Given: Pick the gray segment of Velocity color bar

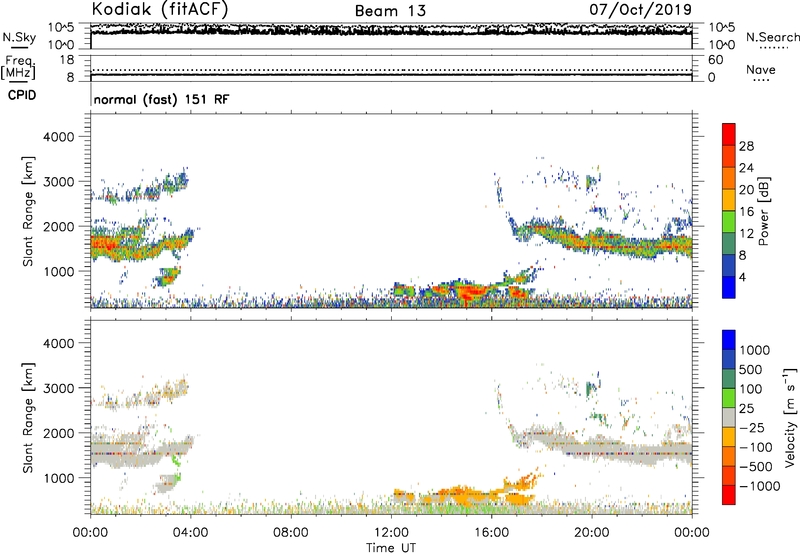Looking at the screenshot, I should click(729, 417).
